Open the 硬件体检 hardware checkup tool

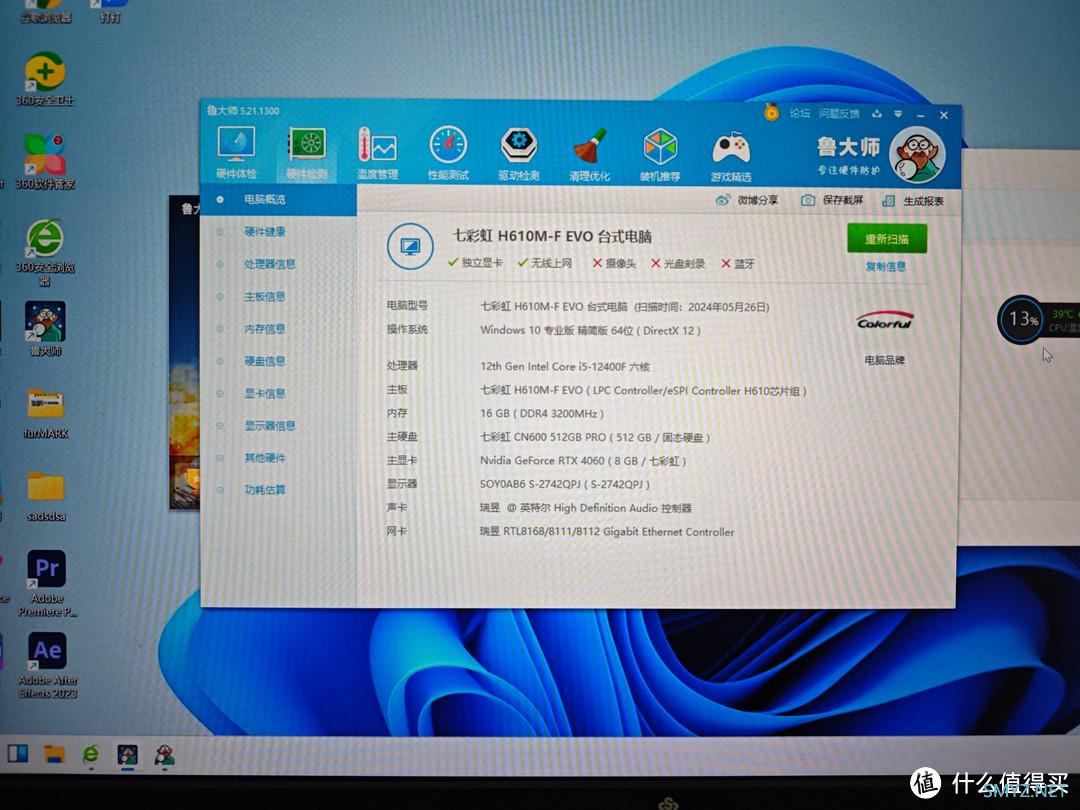point(236,153)
